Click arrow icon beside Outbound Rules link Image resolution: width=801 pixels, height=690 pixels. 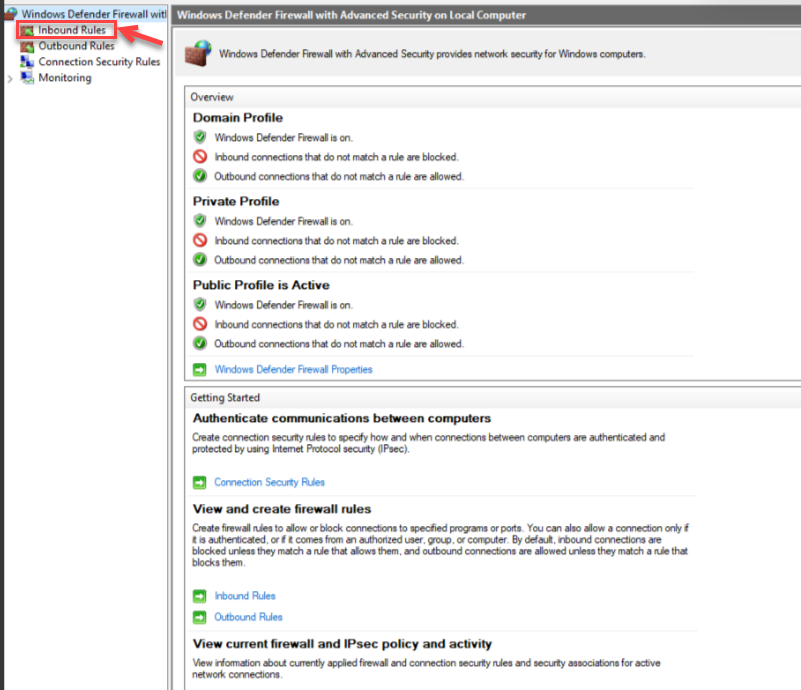[199, 617]
